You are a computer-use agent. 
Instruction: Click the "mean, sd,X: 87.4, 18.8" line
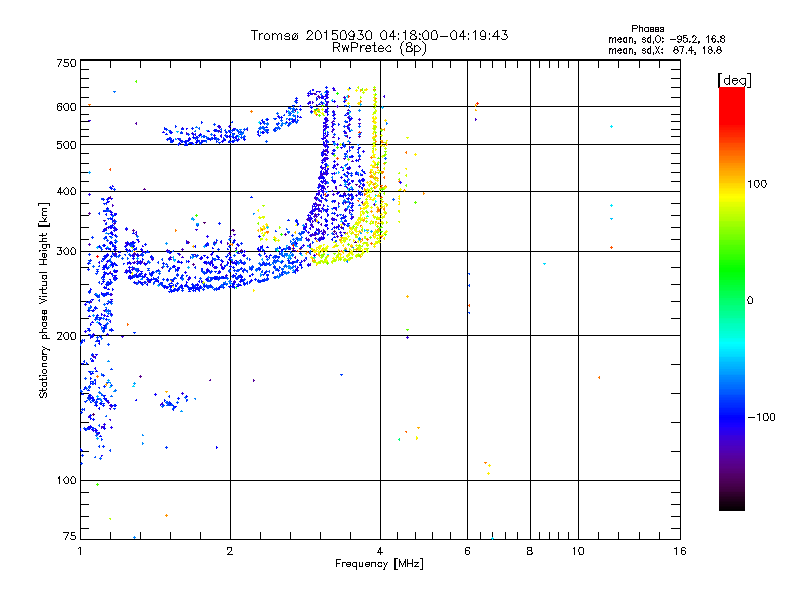665,50
